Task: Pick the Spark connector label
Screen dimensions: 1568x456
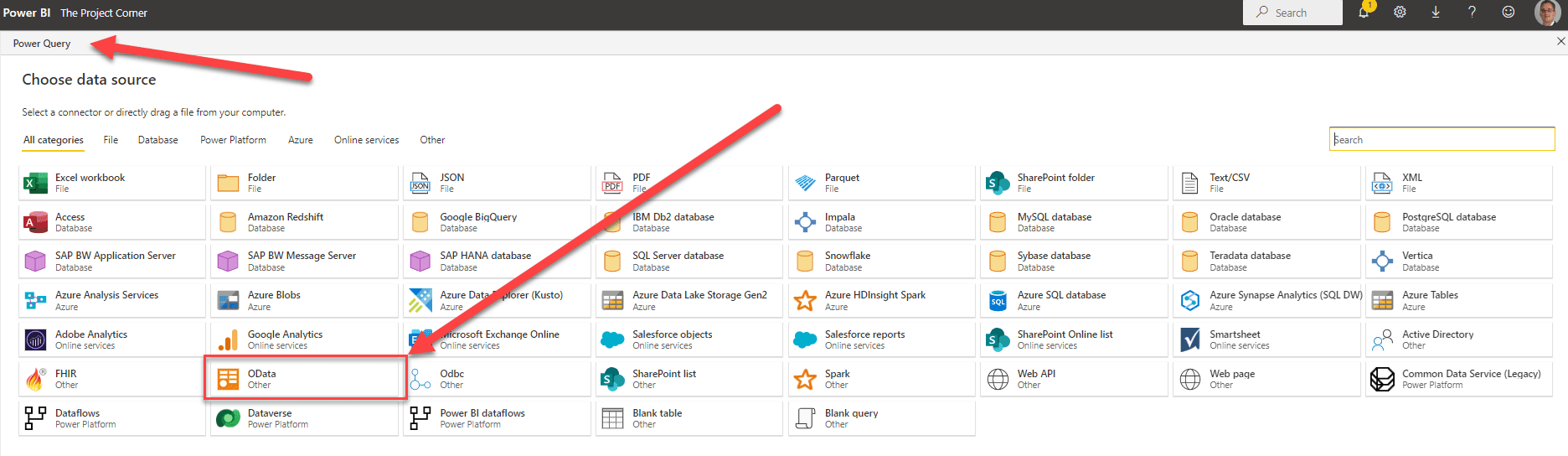Action: (837, 374)
